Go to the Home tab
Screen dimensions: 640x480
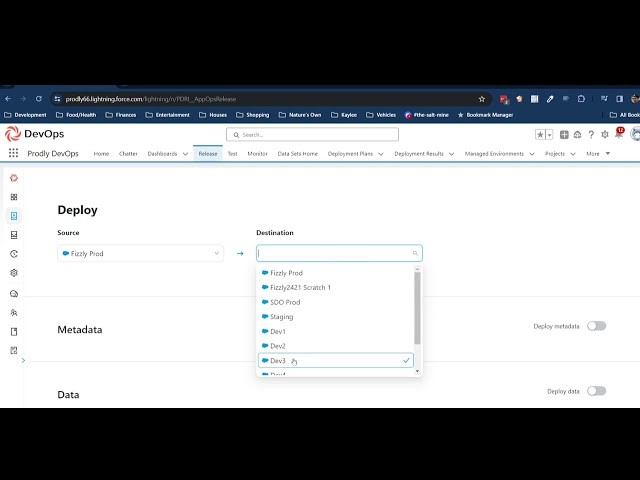[x=101, y=154]
